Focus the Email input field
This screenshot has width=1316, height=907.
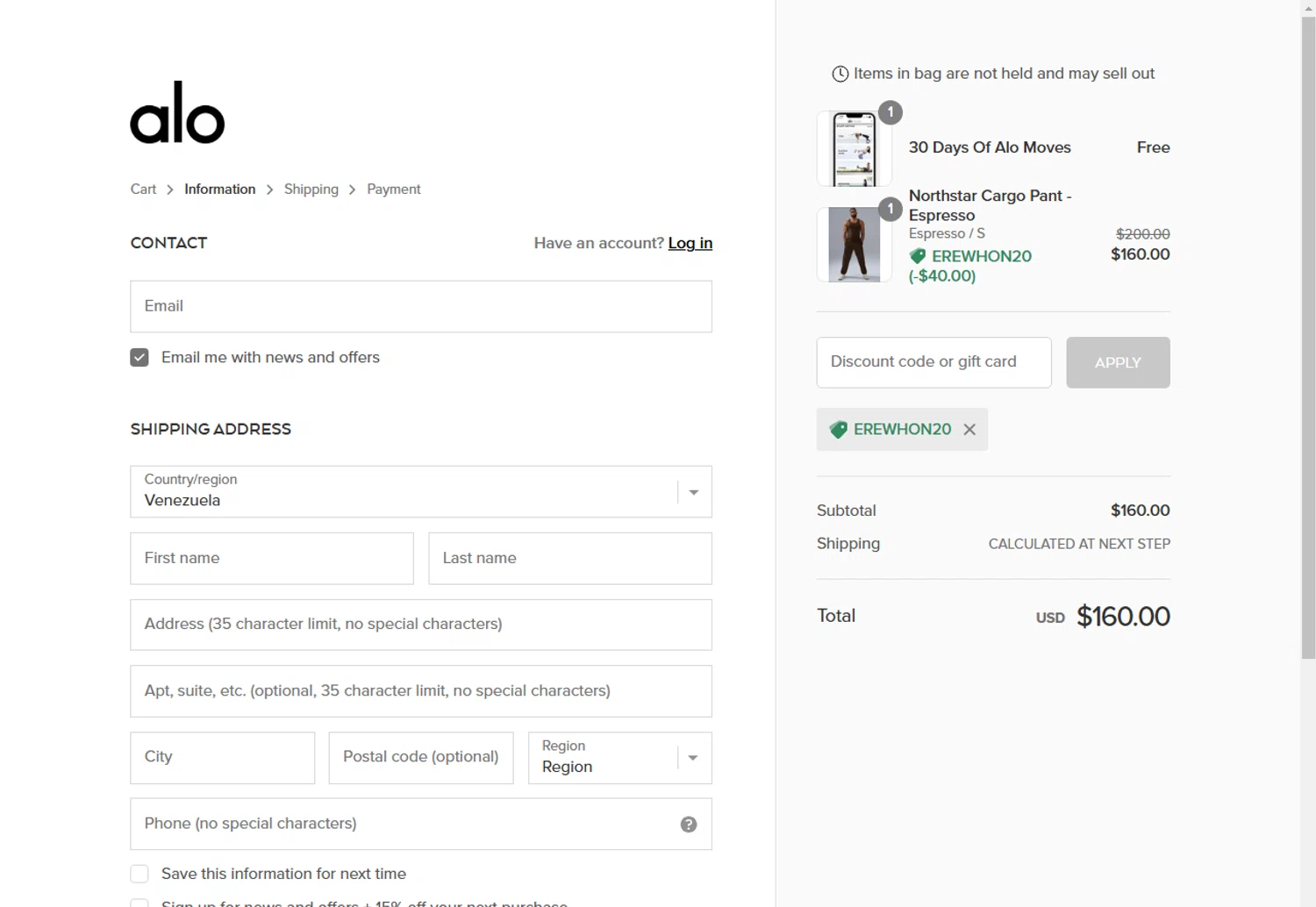pos(421,306)
